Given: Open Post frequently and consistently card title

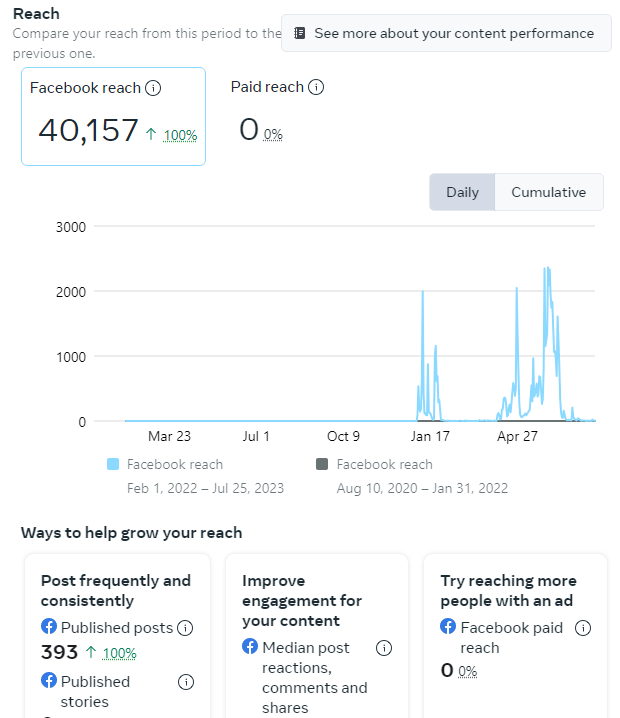Looking at the screenshot, I should tap(115, 591).
